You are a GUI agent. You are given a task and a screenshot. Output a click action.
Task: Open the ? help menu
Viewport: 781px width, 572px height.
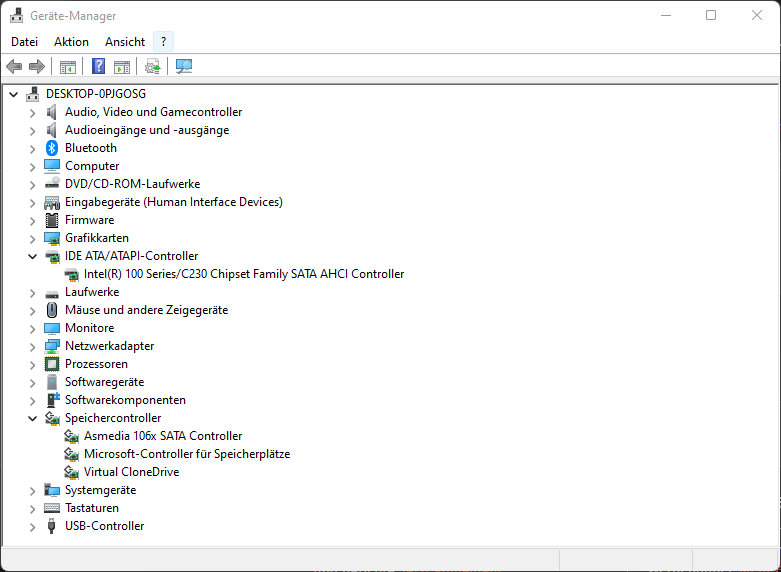click(163, 42)
